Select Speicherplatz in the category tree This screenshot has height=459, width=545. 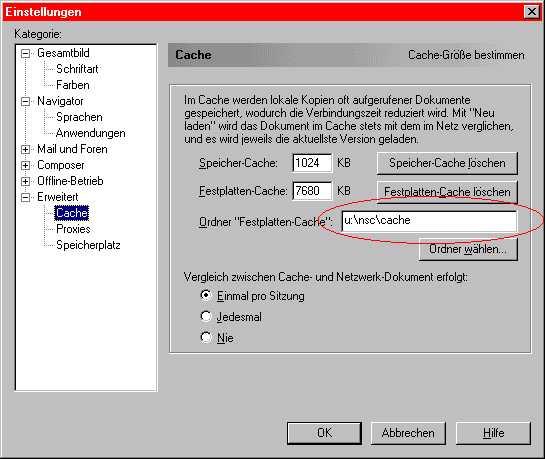(x=88, y=245)
